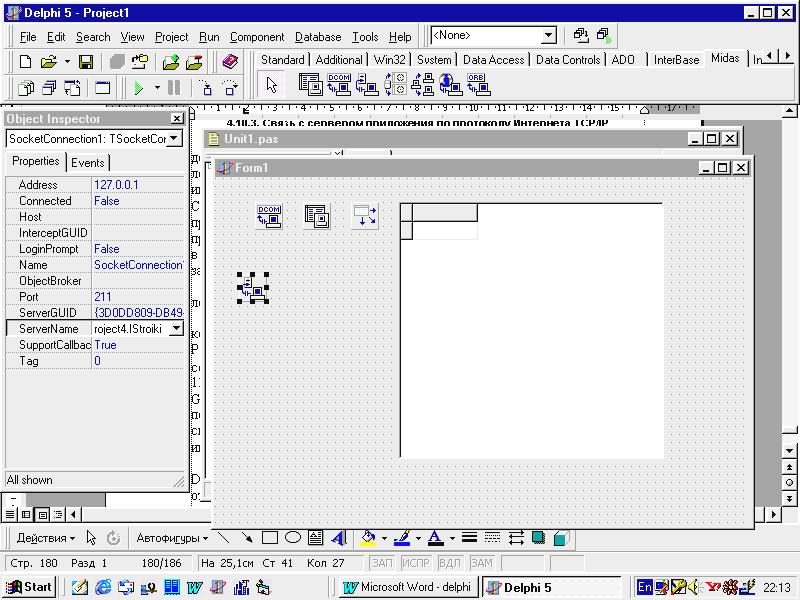Switch to the Events tab
800x600 pixels.
(88, 163)
